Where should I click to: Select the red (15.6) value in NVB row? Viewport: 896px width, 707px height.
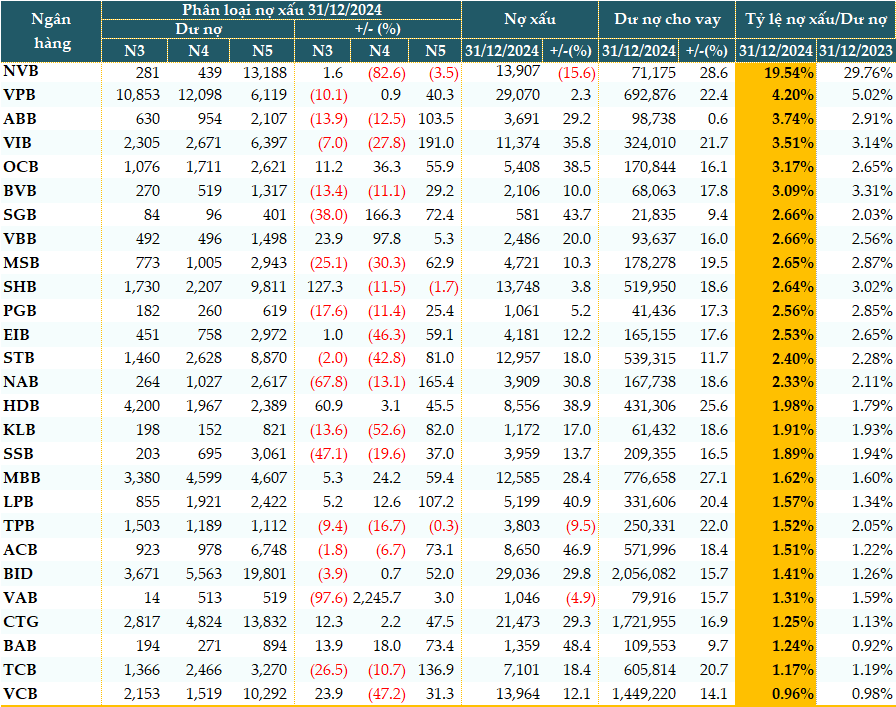point(575,72)
